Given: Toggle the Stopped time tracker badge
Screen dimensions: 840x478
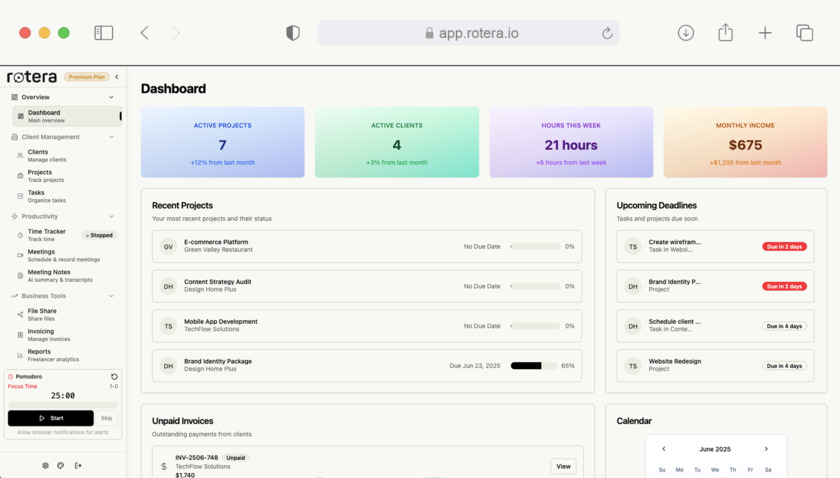Looking at the screenshot, I should pyautogui.click(x=99, y=235).
